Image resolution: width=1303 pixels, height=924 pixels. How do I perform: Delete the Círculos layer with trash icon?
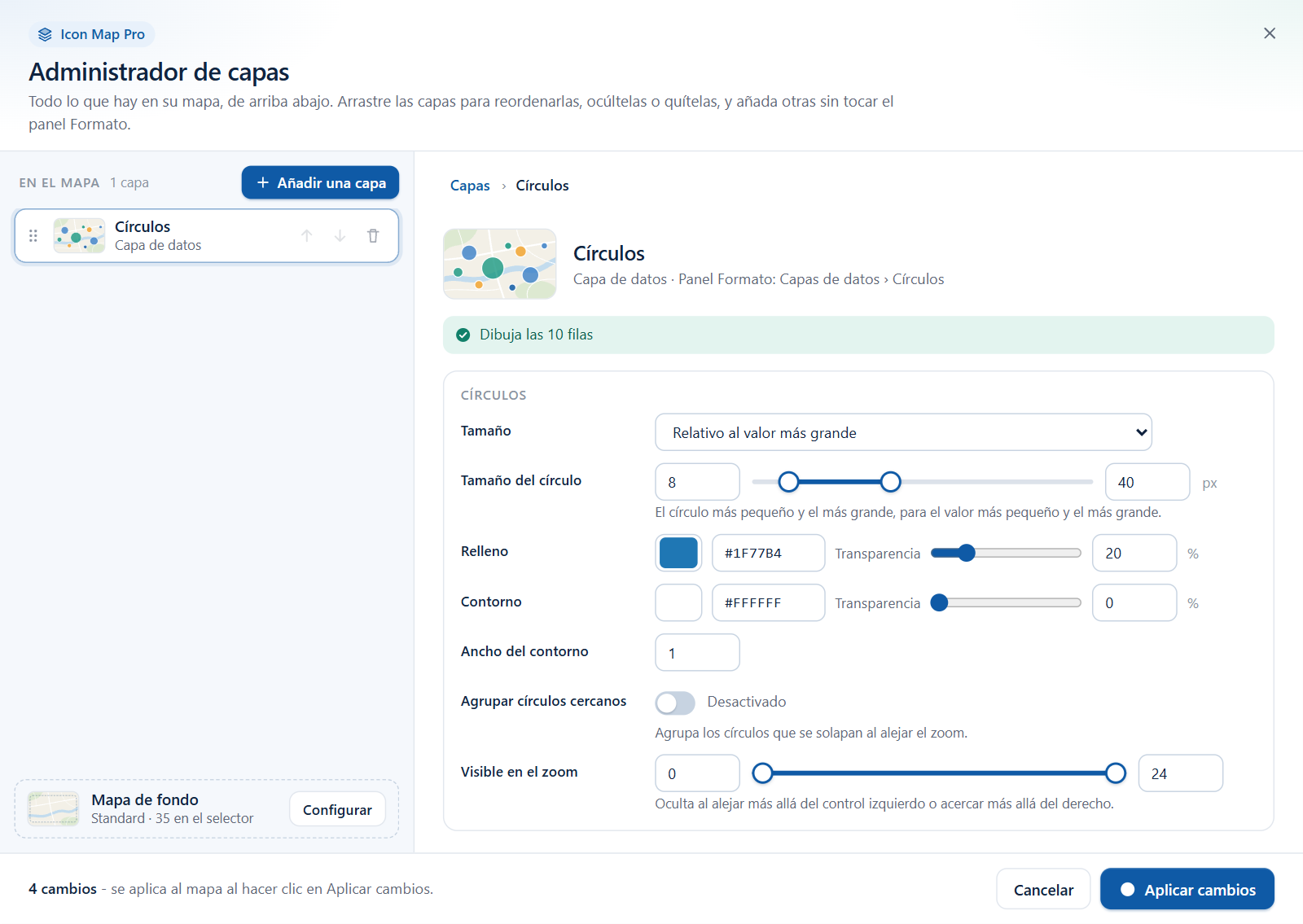373,236
